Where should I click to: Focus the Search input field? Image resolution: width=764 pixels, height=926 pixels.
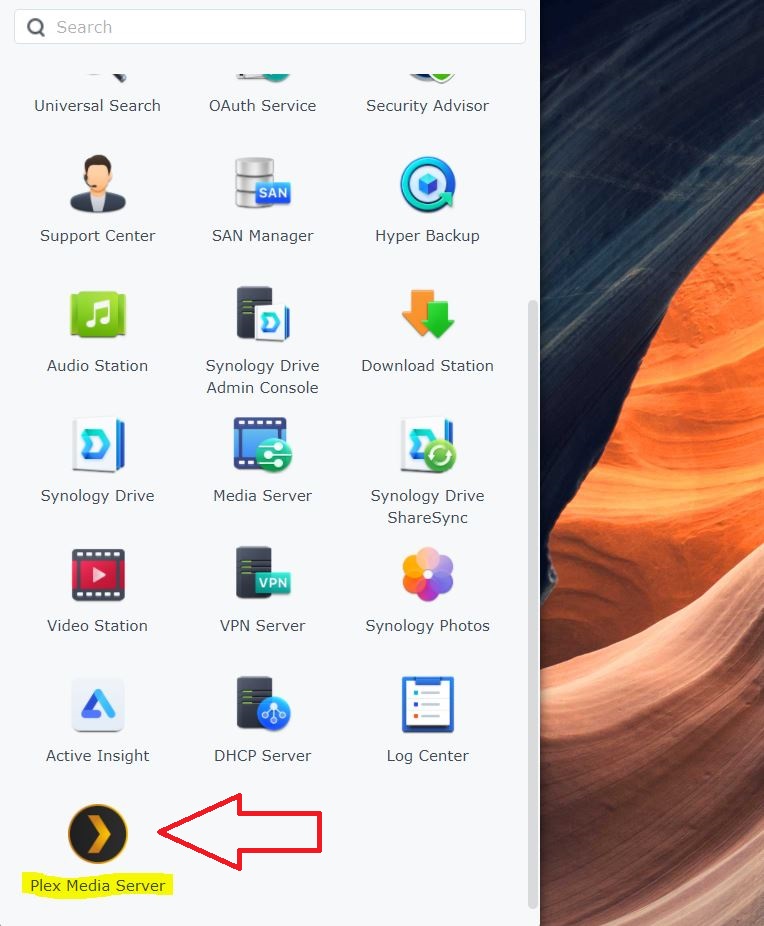[x=270, y=27]
